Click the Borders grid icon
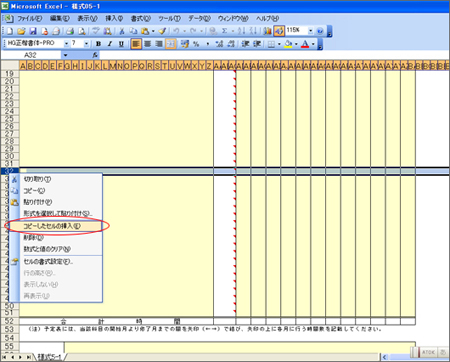450x362 pixels. coord(271,44)
